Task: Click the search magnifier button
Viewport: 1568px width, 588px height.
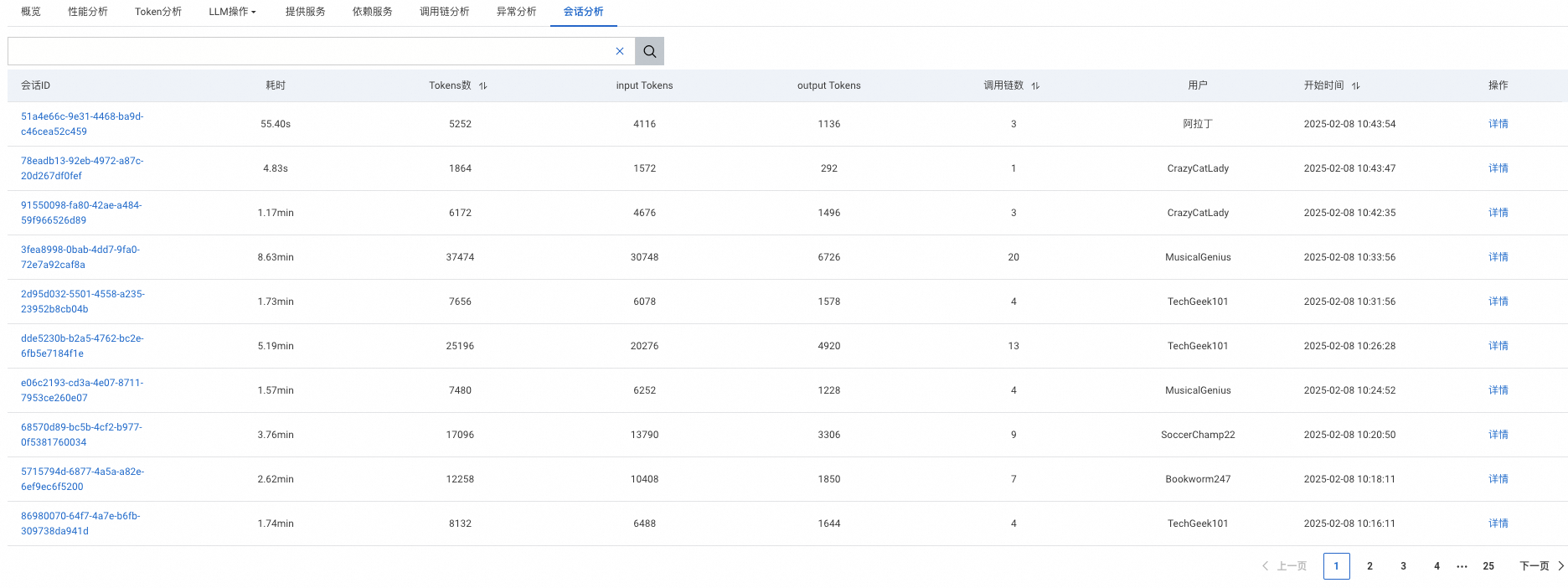Action: point(649,51)
